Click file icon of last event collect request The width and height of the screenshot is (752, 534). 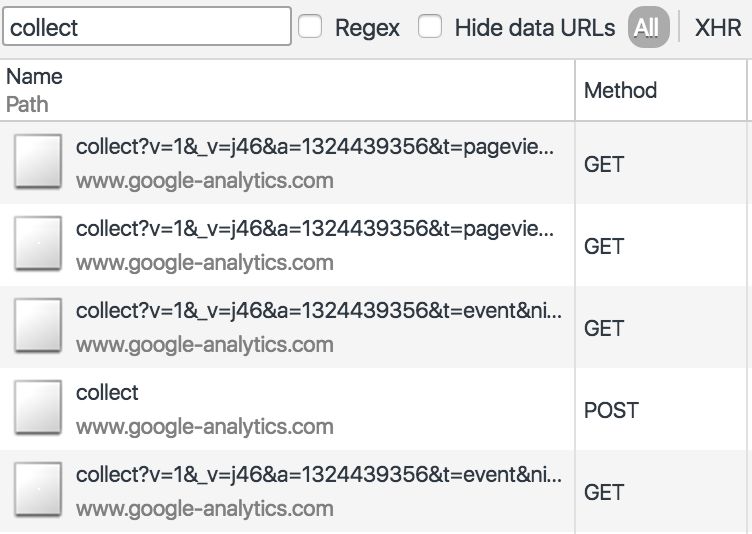tap(38, 489)
